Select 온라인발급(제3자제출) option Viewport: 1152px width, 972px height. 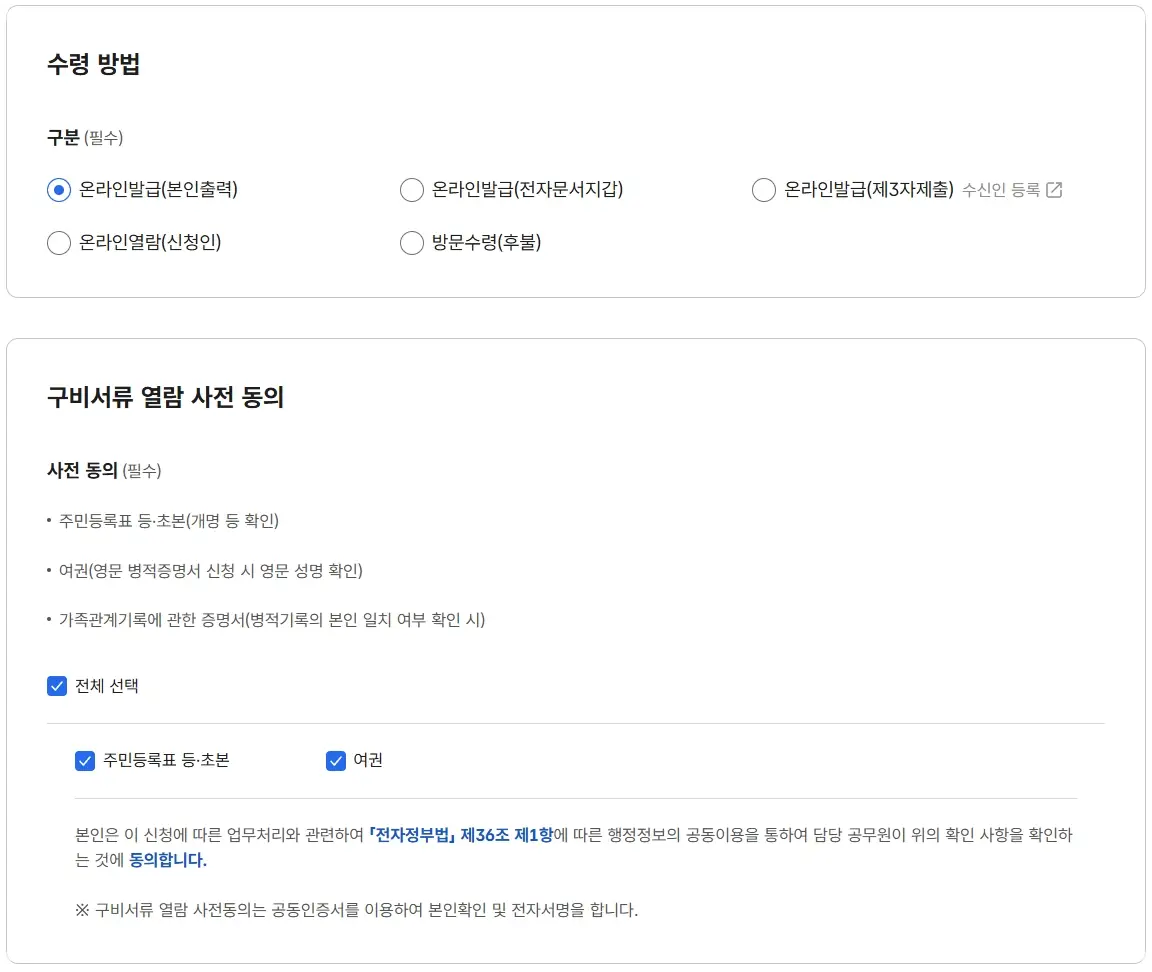point(763,190)
